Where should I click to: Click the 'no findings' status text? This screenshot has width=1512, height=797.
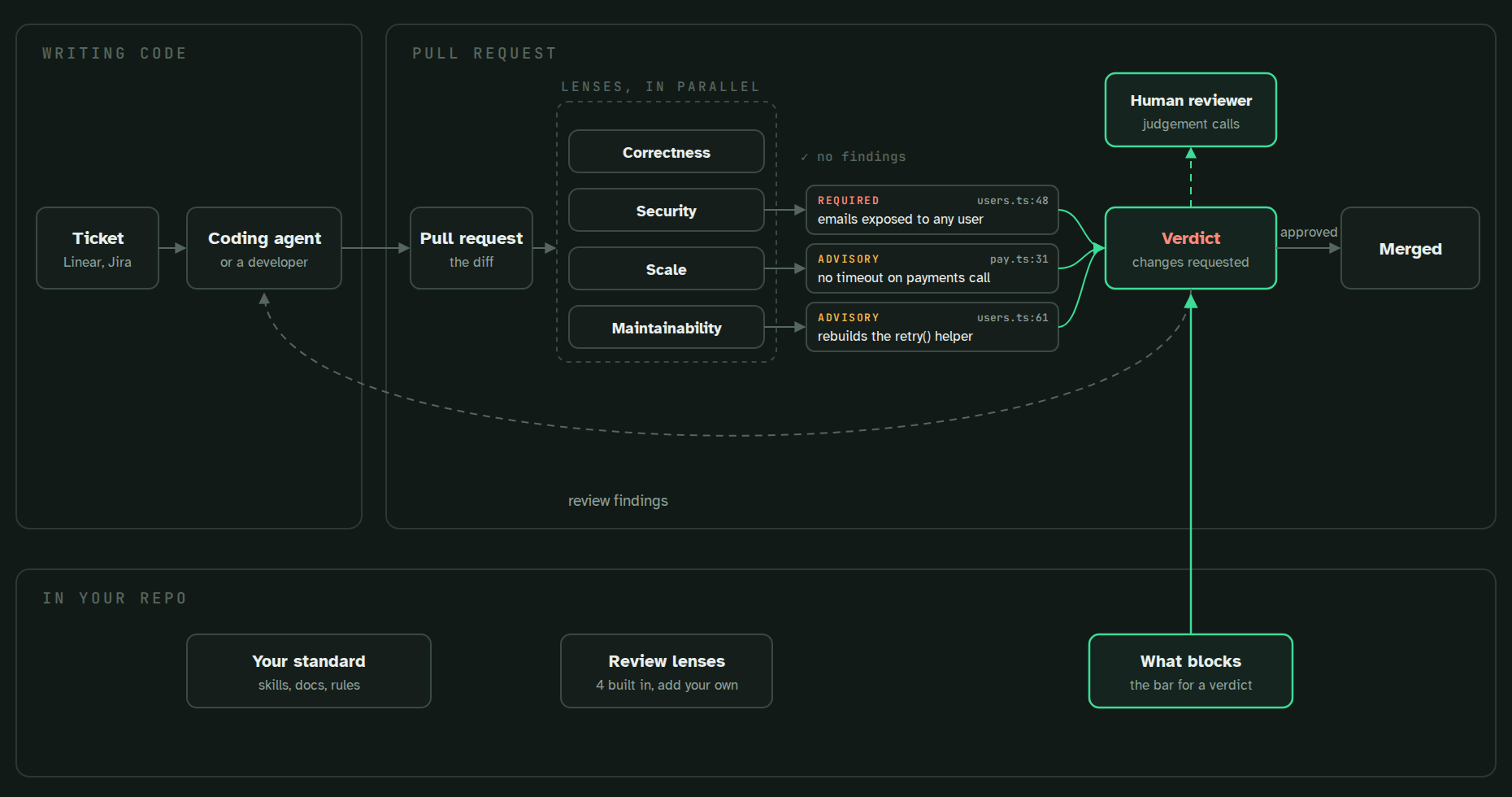[x=854, y=156]
